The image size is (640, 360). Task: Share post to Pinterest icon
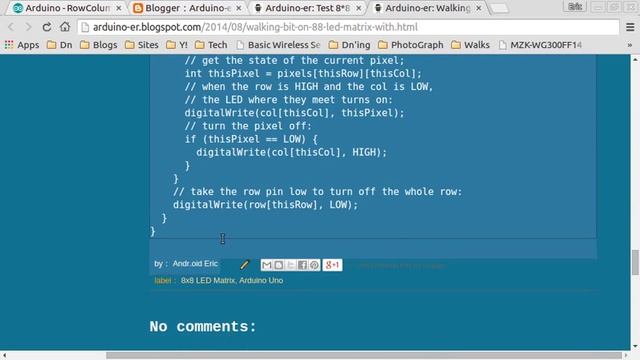click(x=314, y=265)
